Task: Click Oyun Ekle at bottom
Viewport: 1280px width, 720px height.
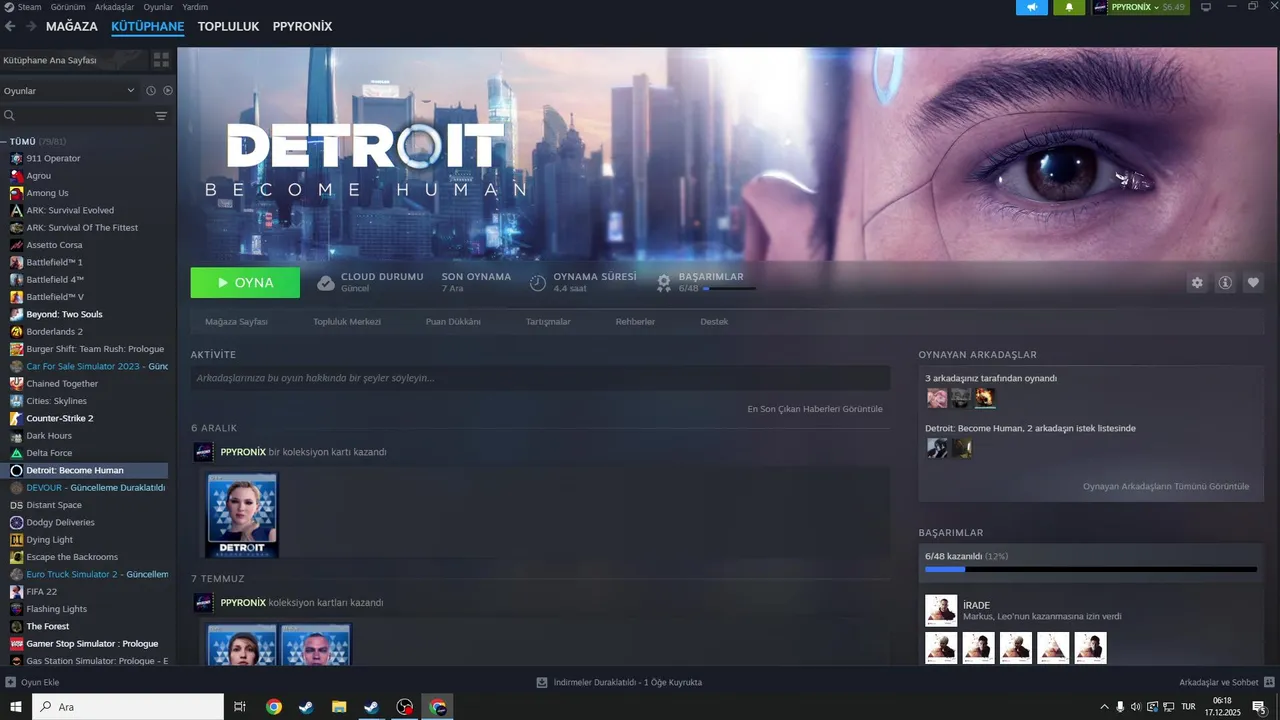Action: (32, 682)
